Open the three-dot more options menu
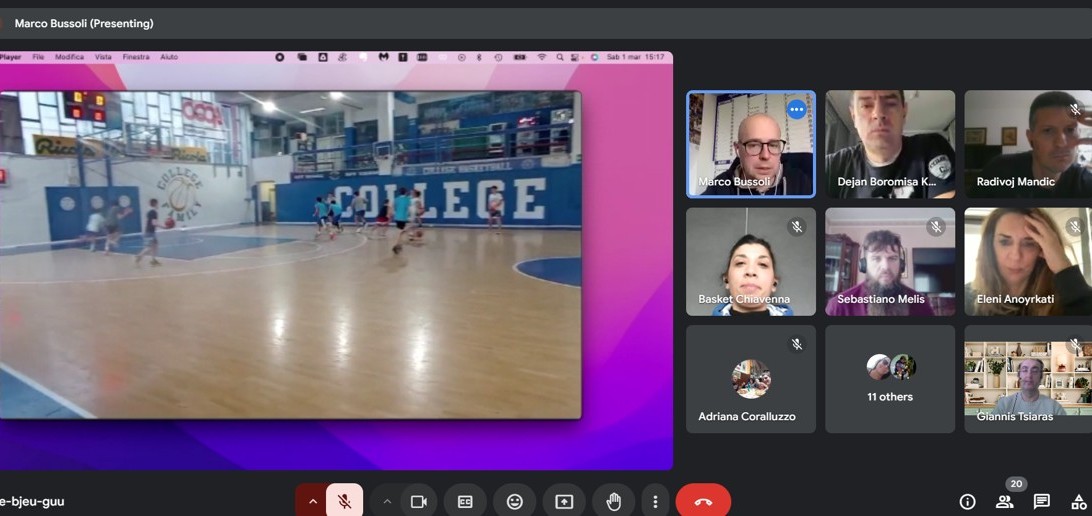This screenshot has height=516, width=1092. (x=655, y=501)
